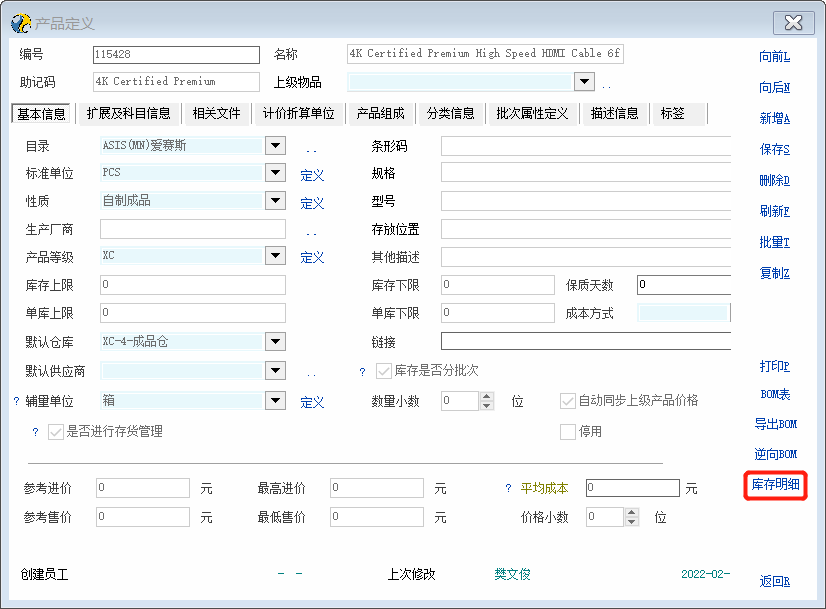
Task: Open the BOM表 view
Action: tap(774, 394)
